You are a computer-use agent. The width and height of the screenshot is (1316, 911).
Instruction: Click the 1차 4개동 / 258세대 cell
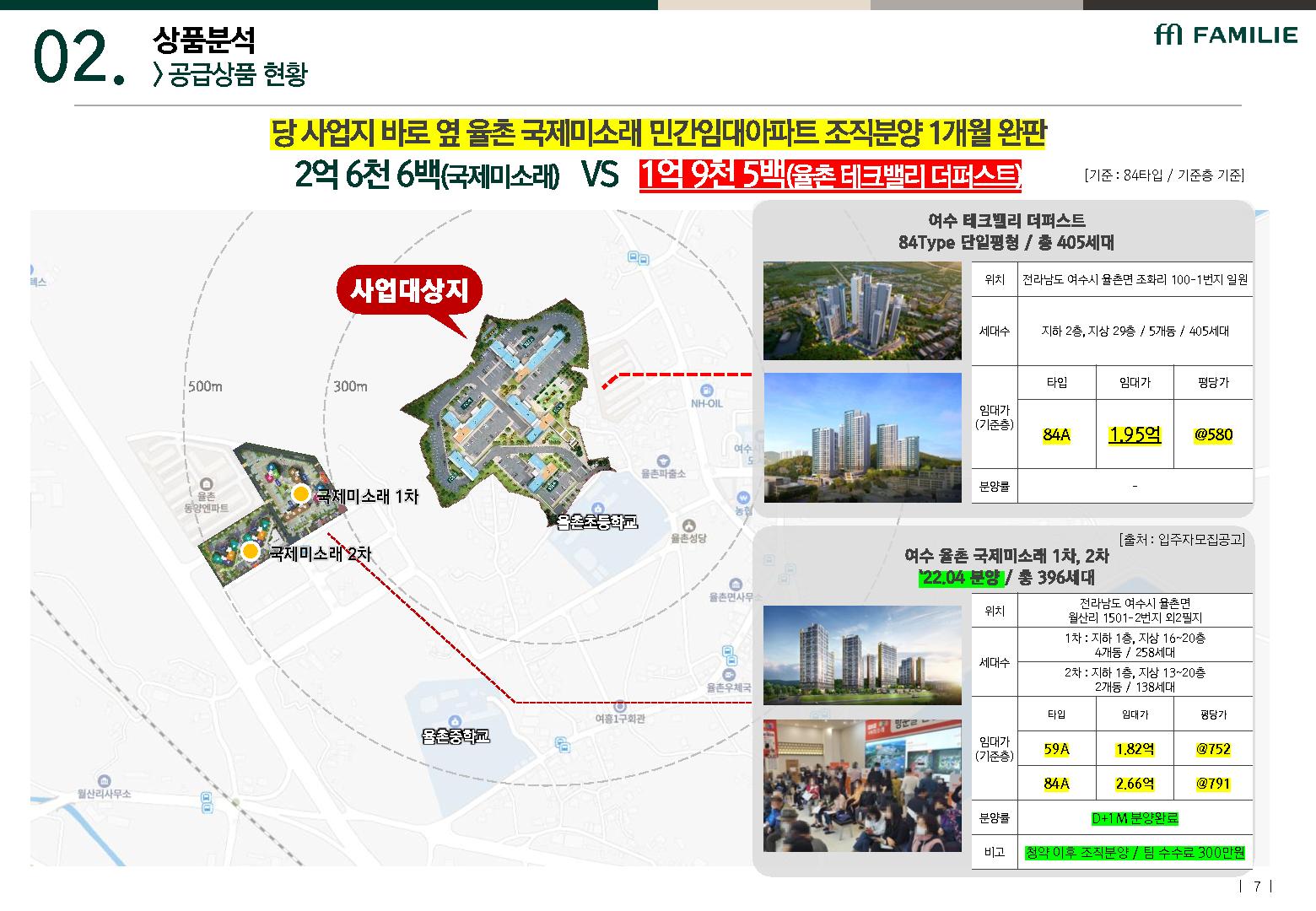coord(1135,645)
